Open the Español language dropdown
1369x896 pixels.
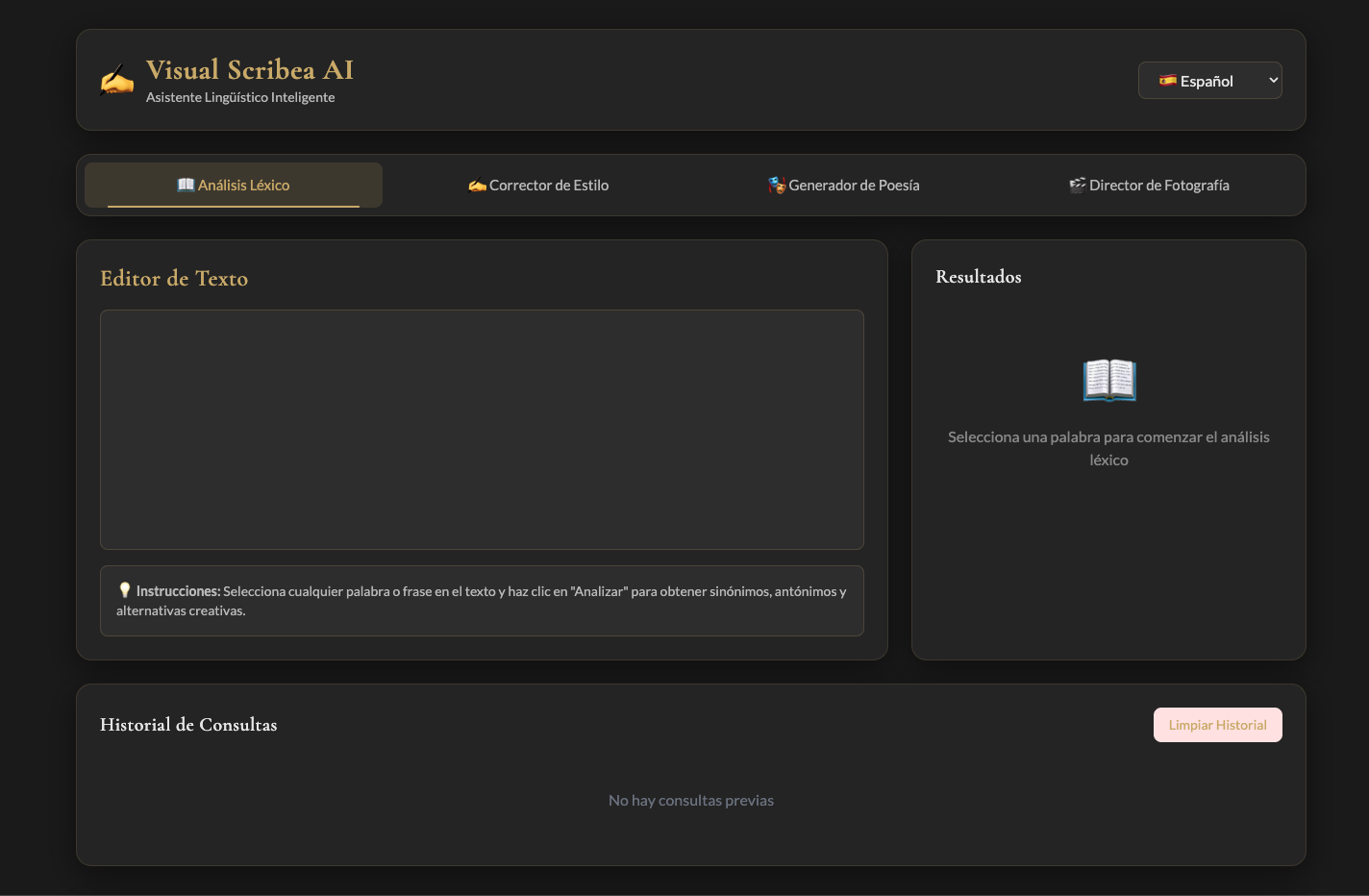click(x=1208, y=81)
